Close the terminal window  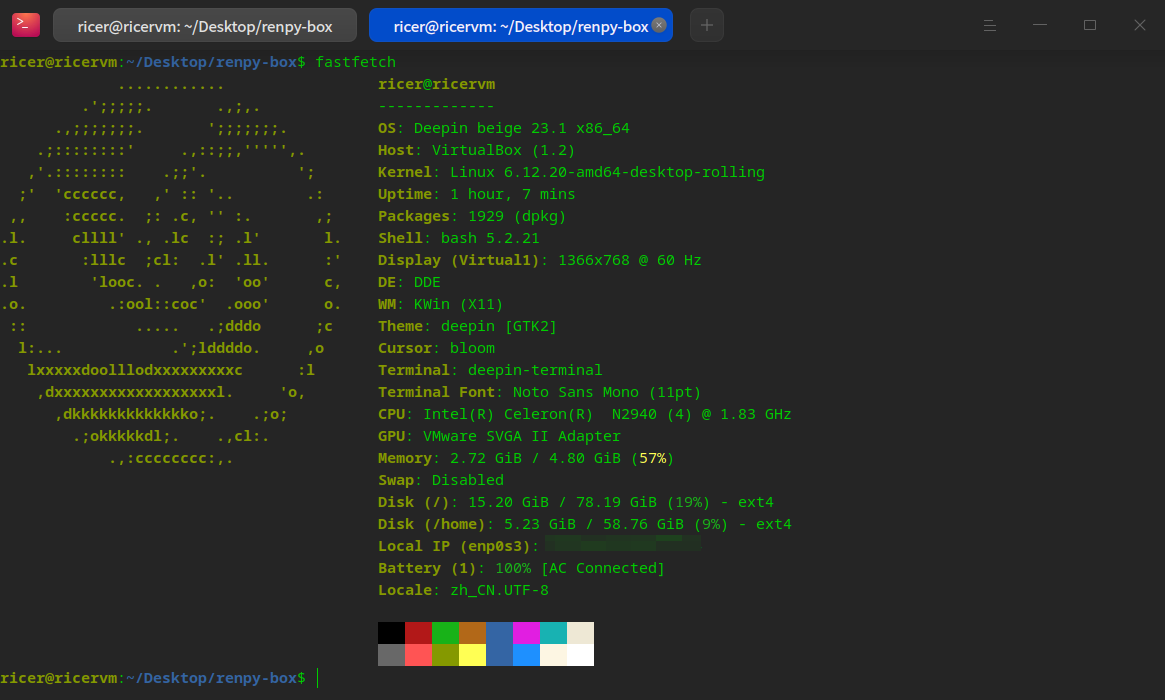tap(1140, 25)
